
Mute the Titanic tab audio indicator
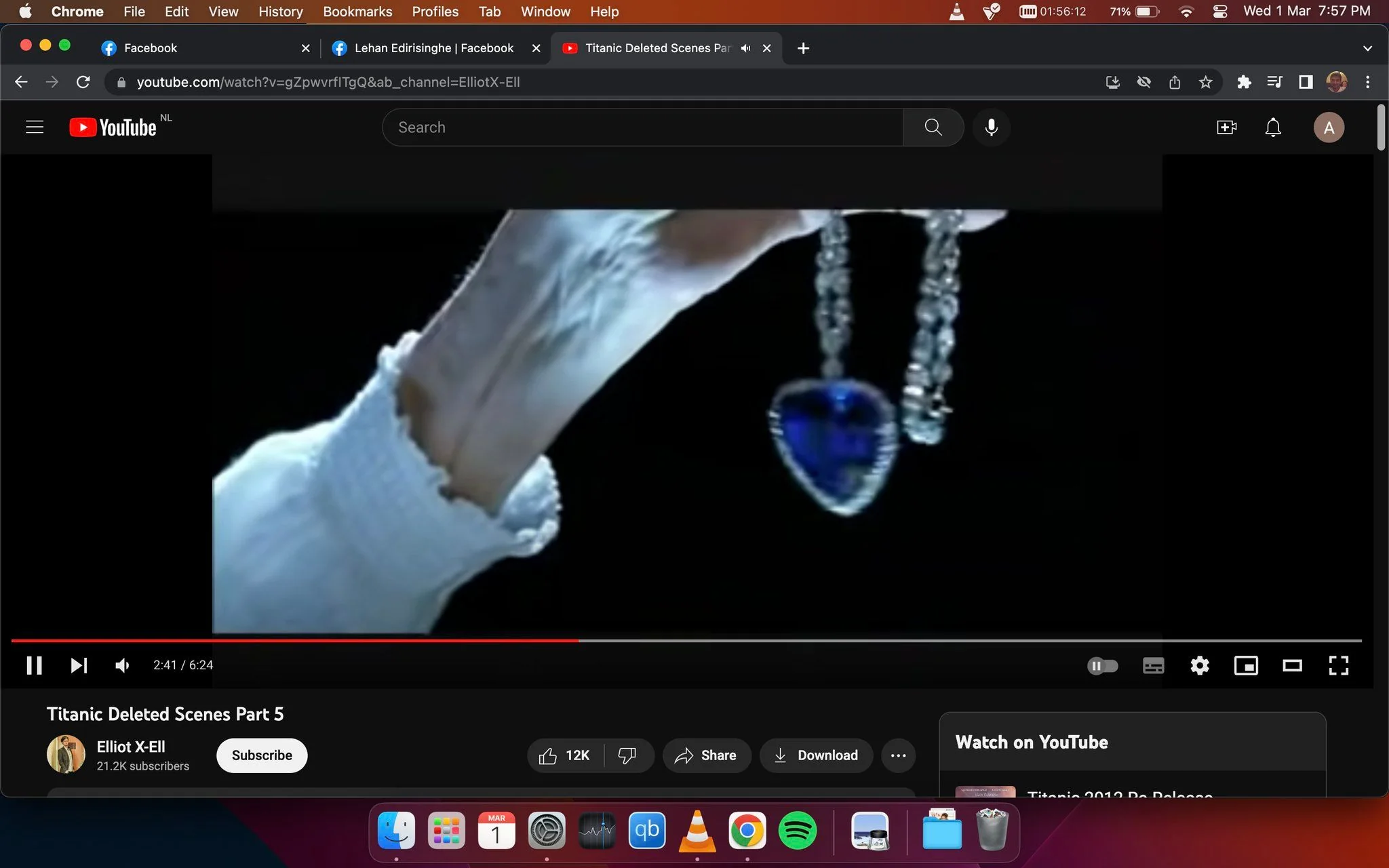pos(746,48)
